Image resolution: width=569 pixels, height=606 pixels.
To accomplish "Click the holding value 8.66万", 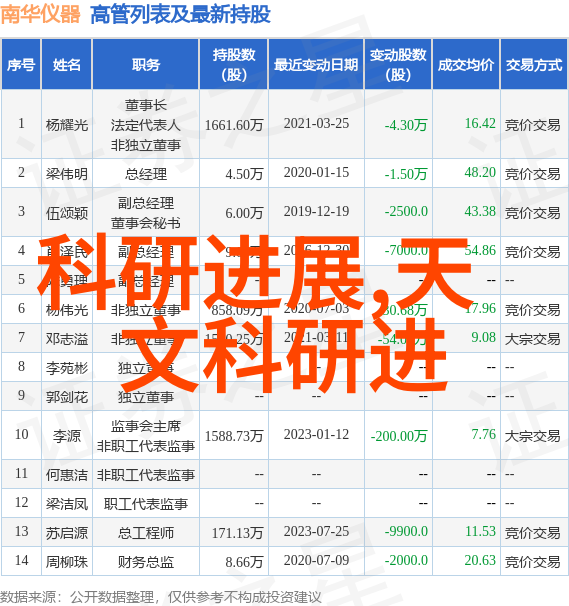I will pos(244,562).
